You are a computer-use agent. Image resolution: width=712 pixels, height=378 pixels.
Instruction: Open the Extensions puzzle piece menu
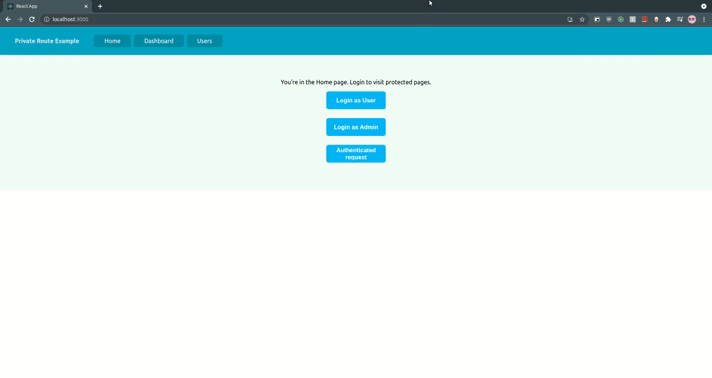click(x=668, y=20)
